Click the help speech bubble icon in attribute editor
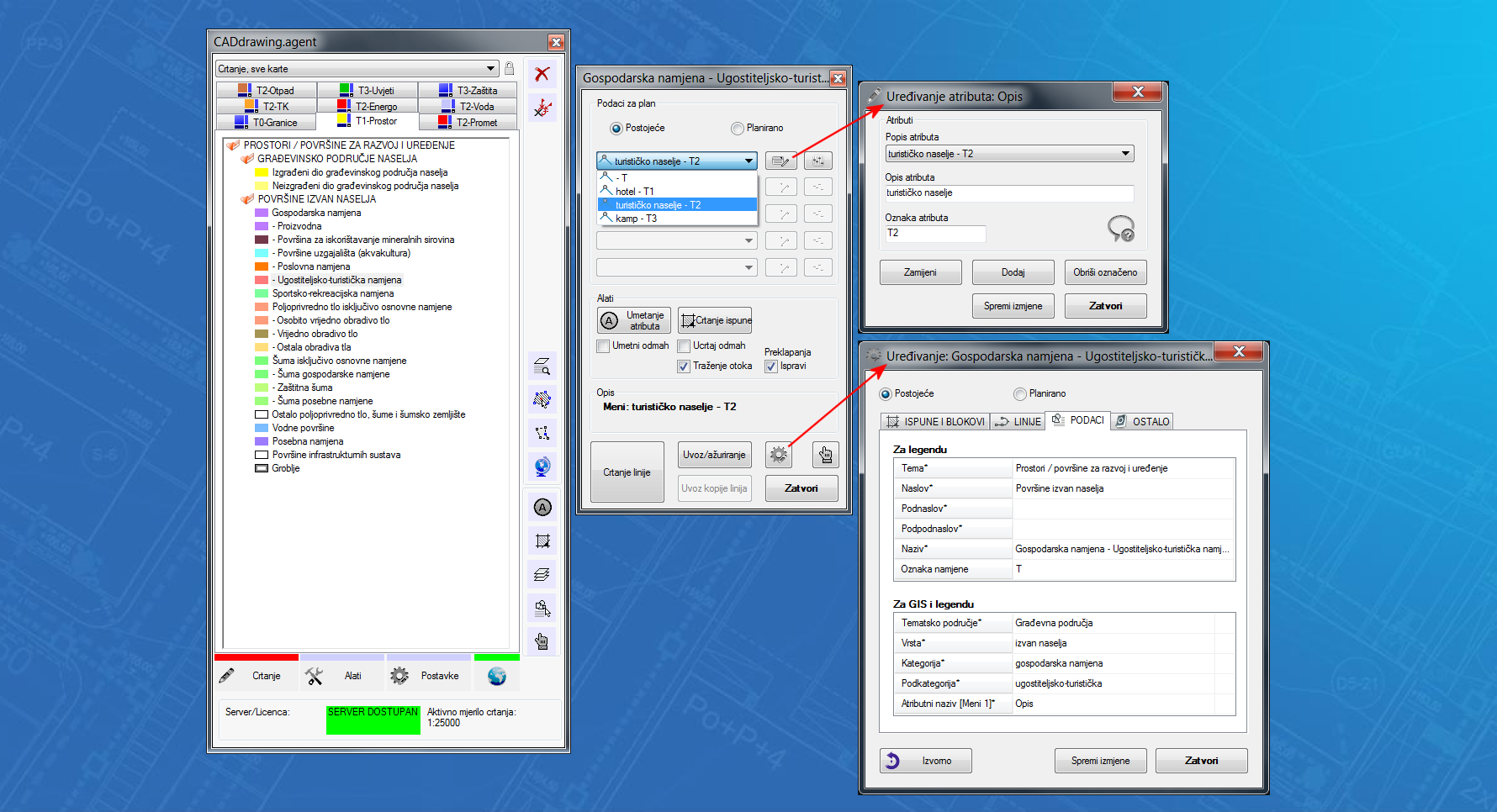This screenshot has width=1497, height=812. coord(1121,228)
